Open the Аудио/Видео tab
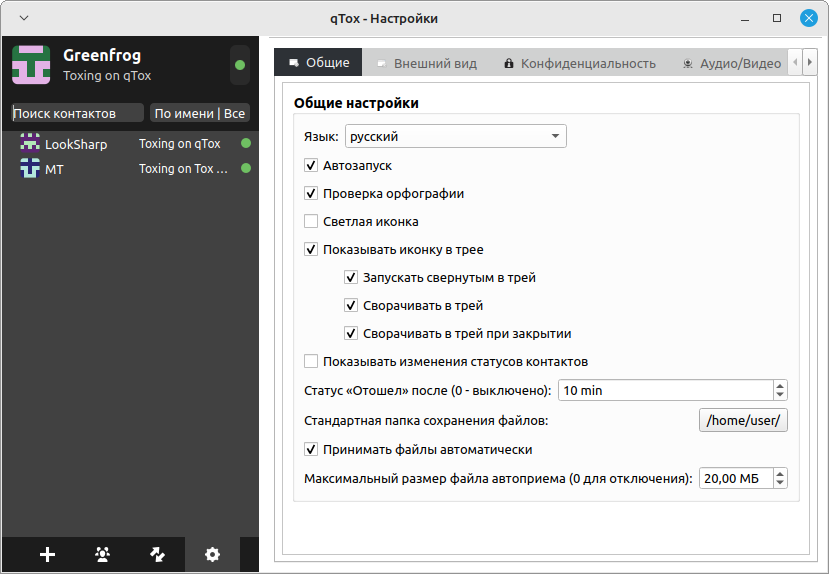Viewport: 829px width, 574px height. 732,63
